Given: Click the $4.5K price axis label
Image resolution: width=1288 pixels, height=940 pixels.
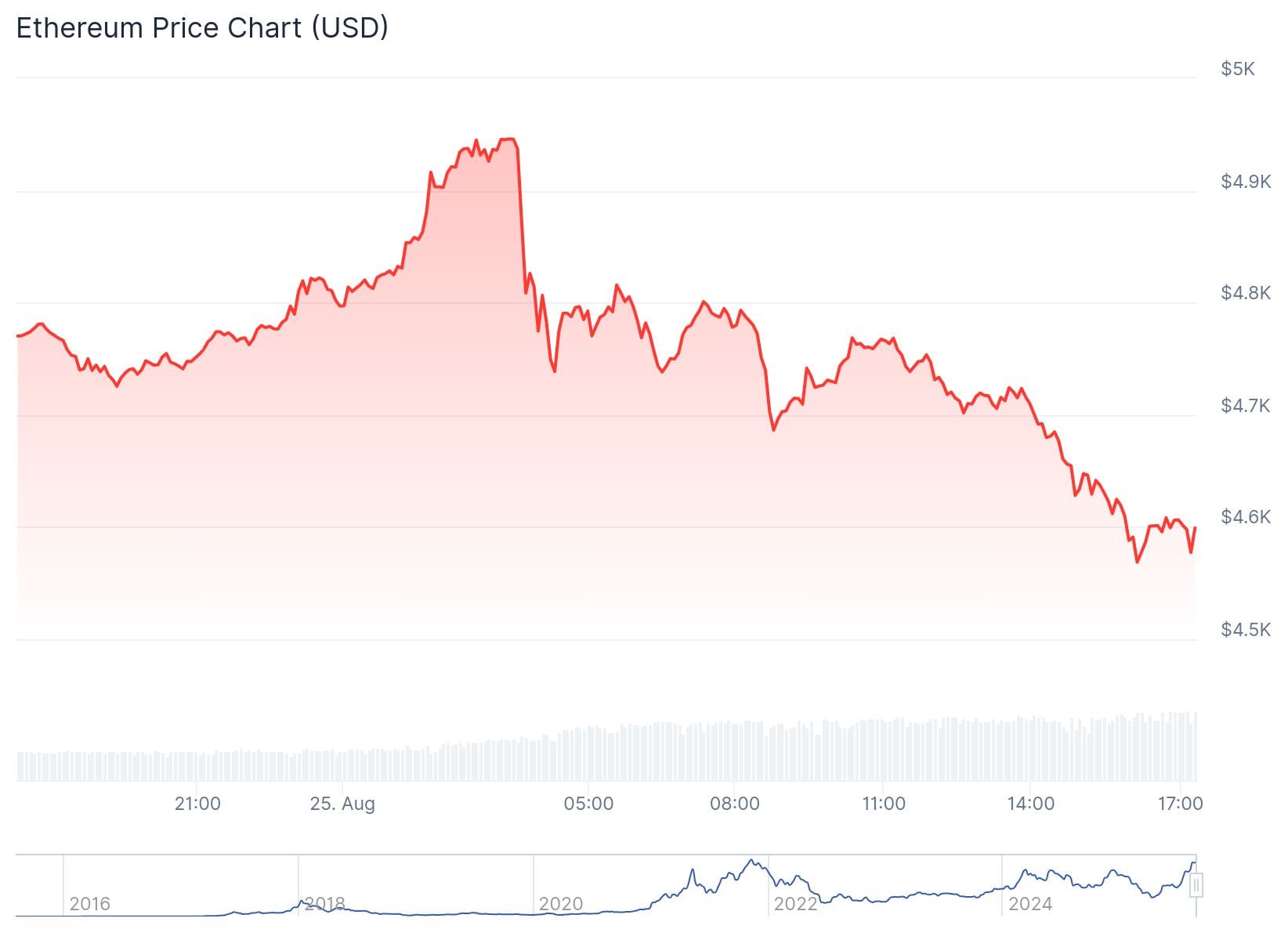Looking at the screenshot, I should [1245, 630].
